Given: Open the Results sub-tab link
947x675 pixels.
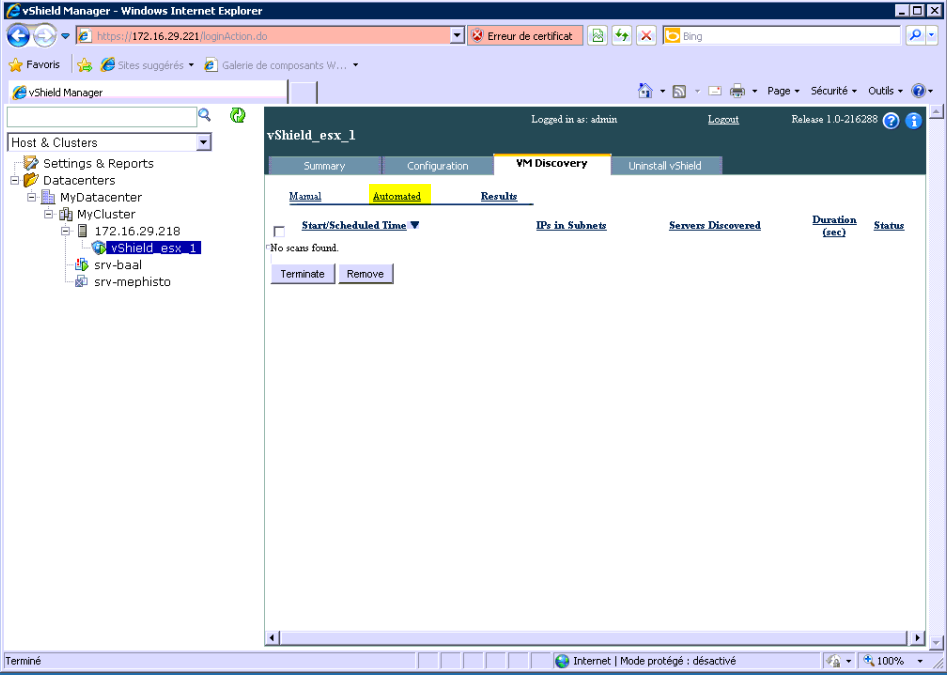Looking at the screenshot, I should tap(498, 196).
